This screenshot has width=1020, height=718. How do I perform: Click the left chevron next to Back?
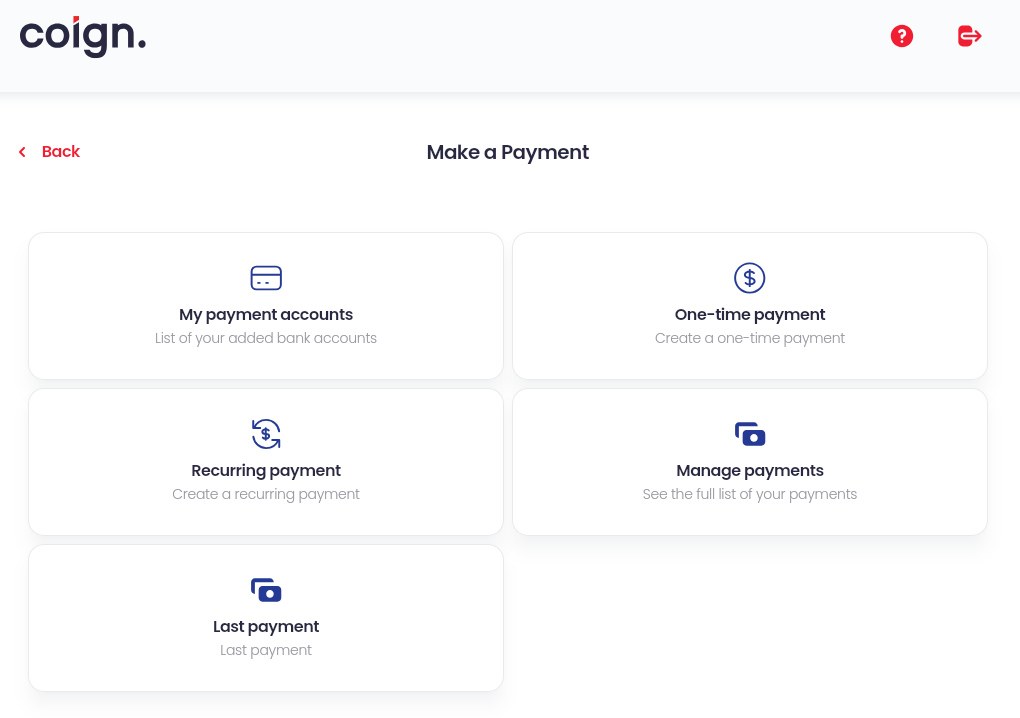(x=21, y=152)
